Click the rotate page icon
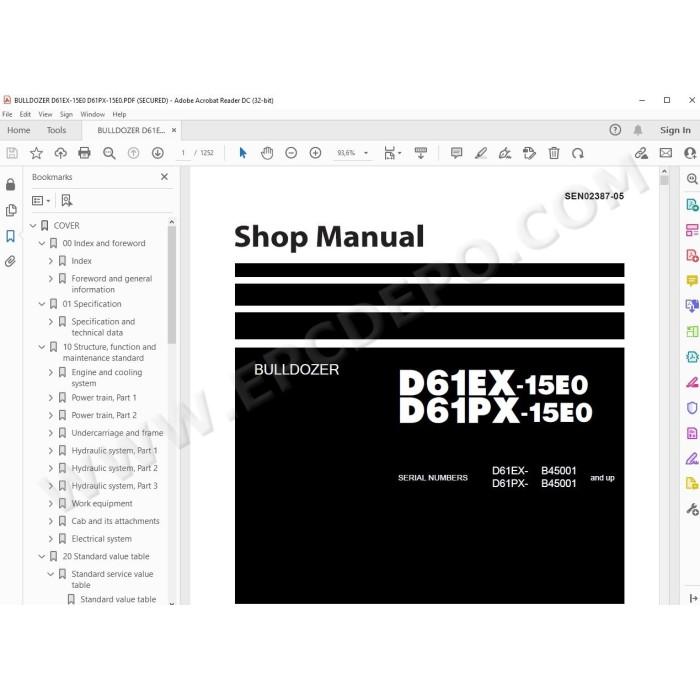Viewport: 700px width, 700px height. tap(578, 153)
